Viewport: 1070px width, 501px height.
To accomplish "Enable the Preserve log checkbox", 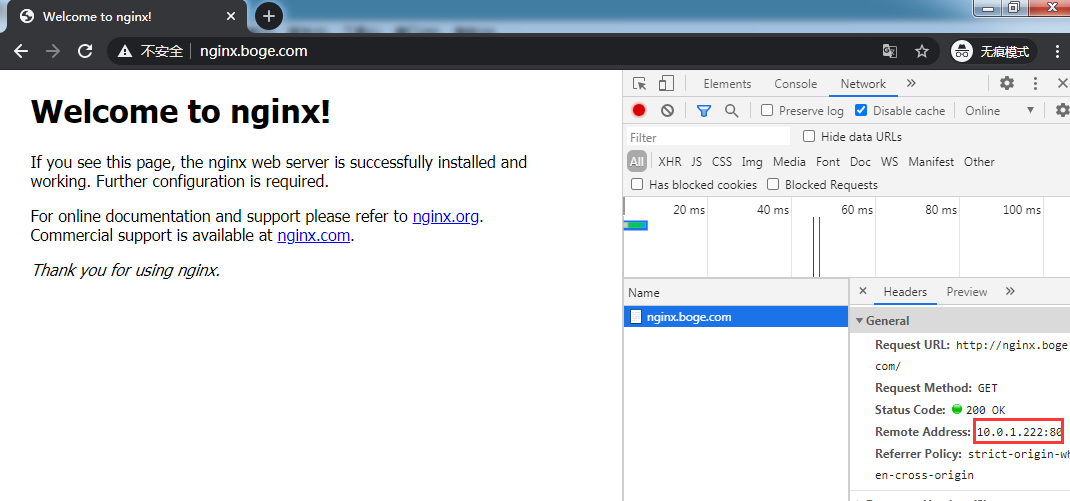I will coord(767,110).
